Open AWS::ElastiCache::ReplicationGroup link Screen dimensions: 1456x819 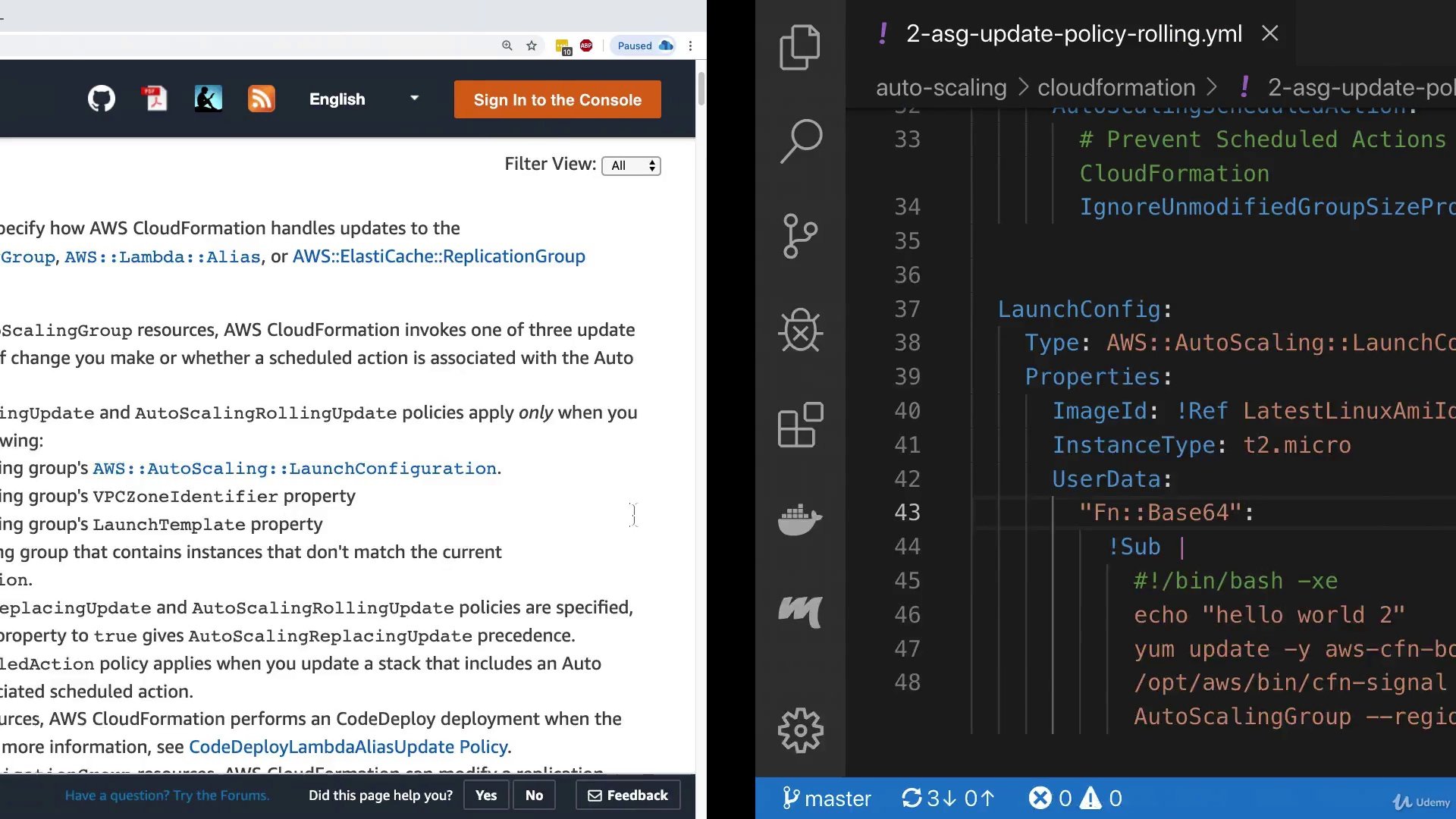439,256
